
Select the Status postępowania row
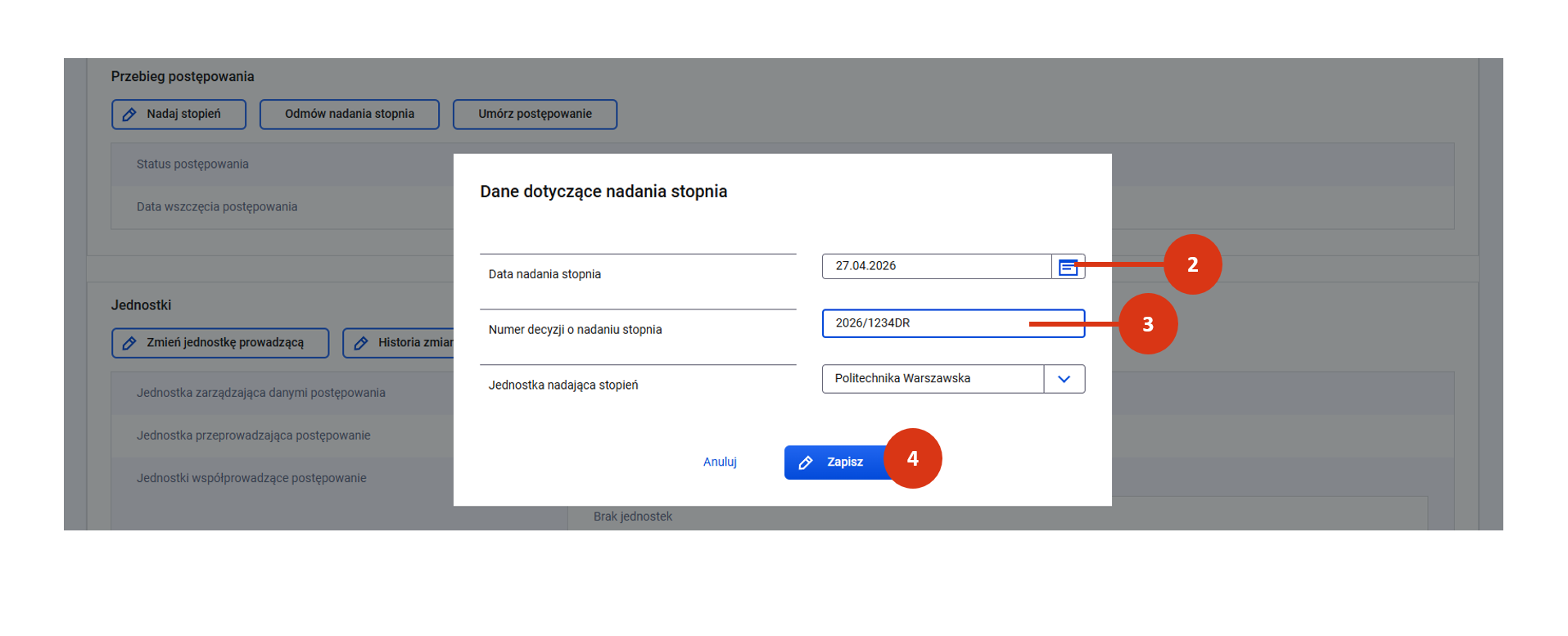tap(192, 165)
